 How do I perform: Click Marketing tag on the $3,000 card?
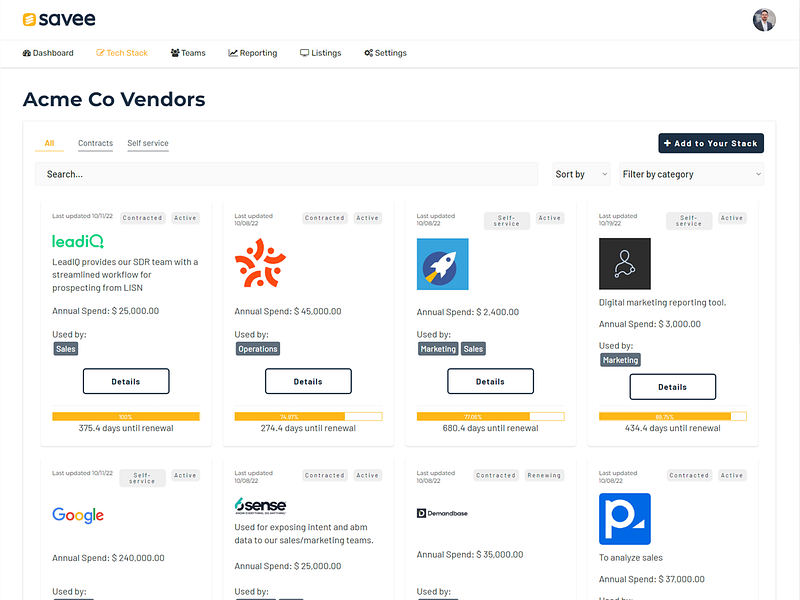[620, 360]
